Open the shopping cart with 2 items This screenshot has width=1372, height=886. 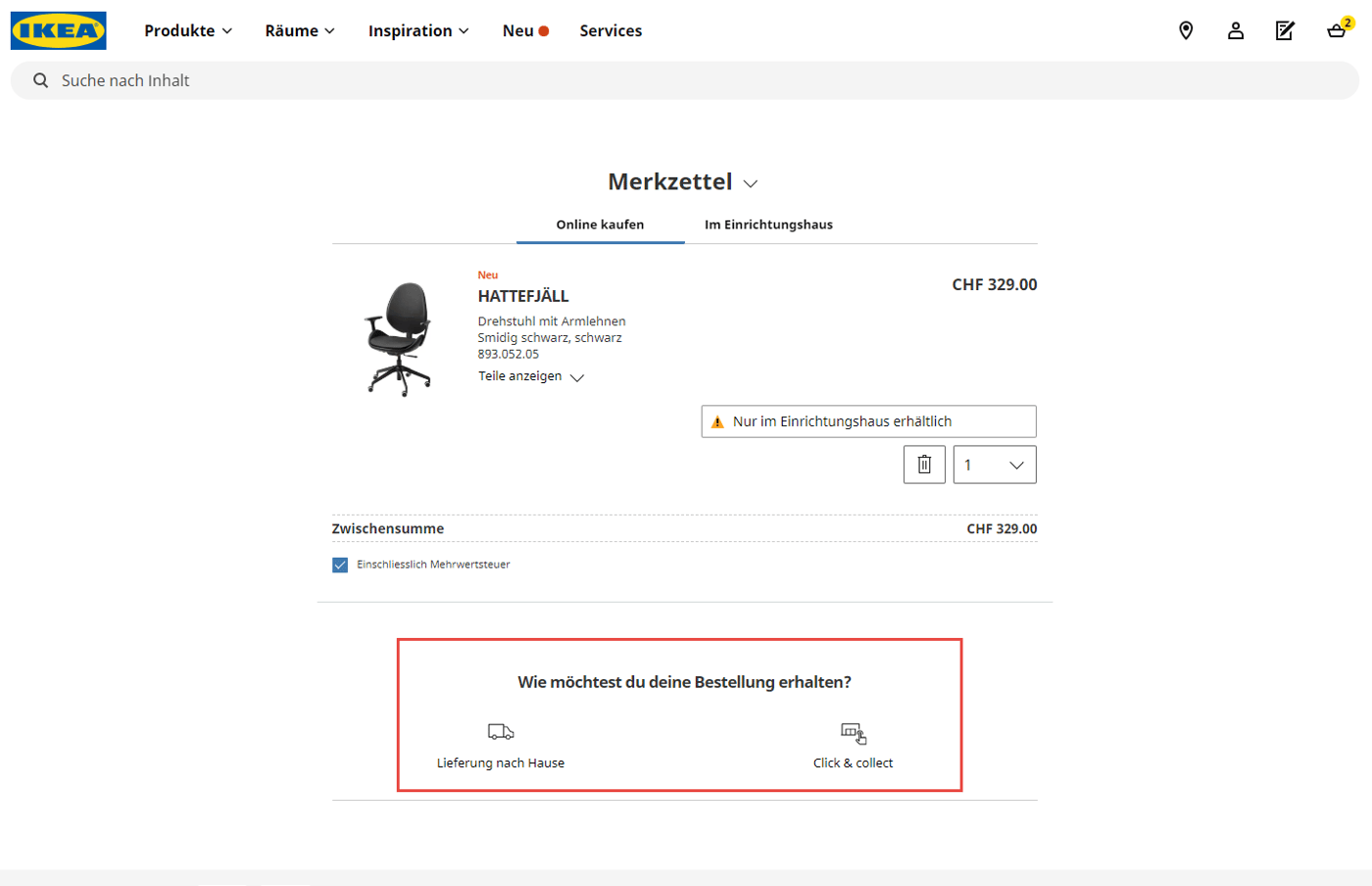pos(1336,30)
